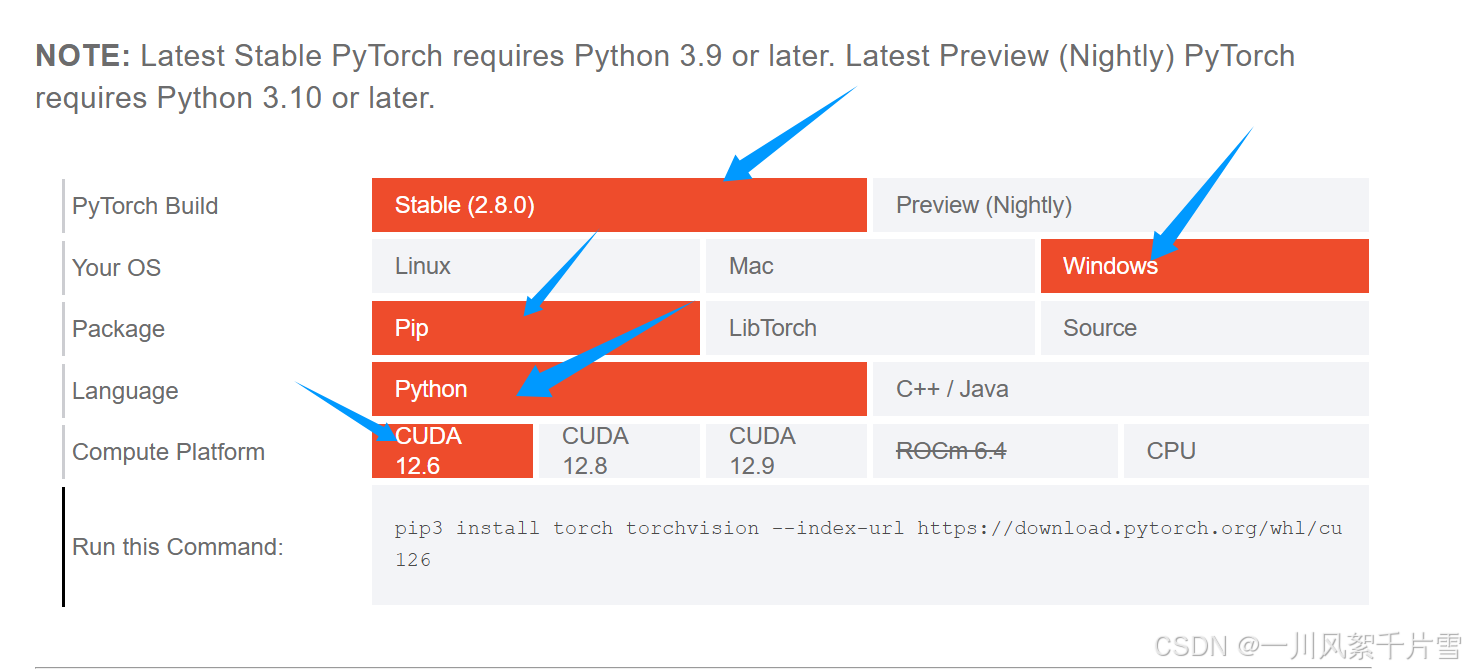Viewport: 1466px width, 672px height.
Task: Select CUDA 12.8 compute platform
Action: pos(619,451)
